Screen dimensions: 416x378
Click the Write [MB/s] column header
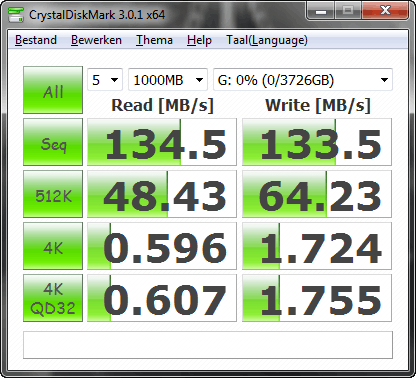tap(318, 106)
